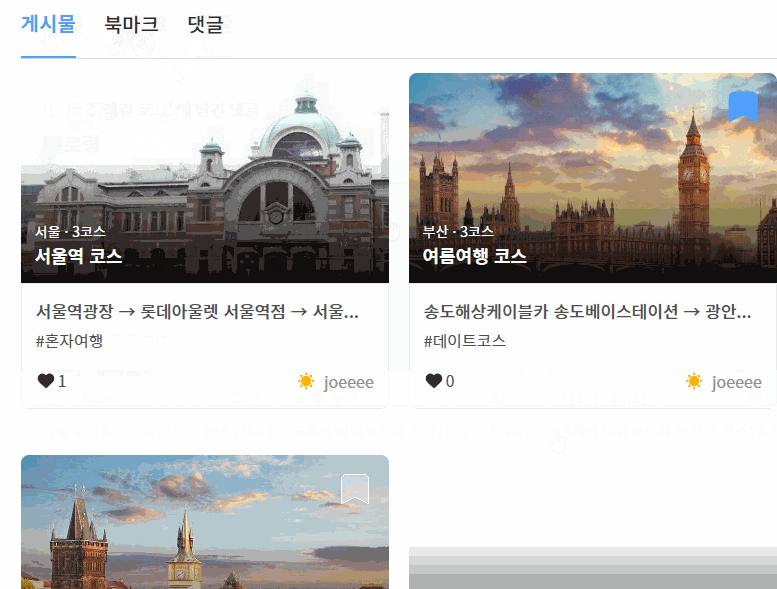
Task: Open the joeeee profile on the 서울역 card
Action: (349, 382)
